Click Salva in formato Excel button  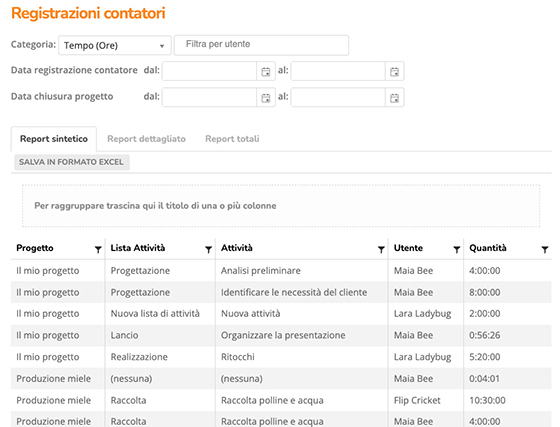[x=71, y=162]
